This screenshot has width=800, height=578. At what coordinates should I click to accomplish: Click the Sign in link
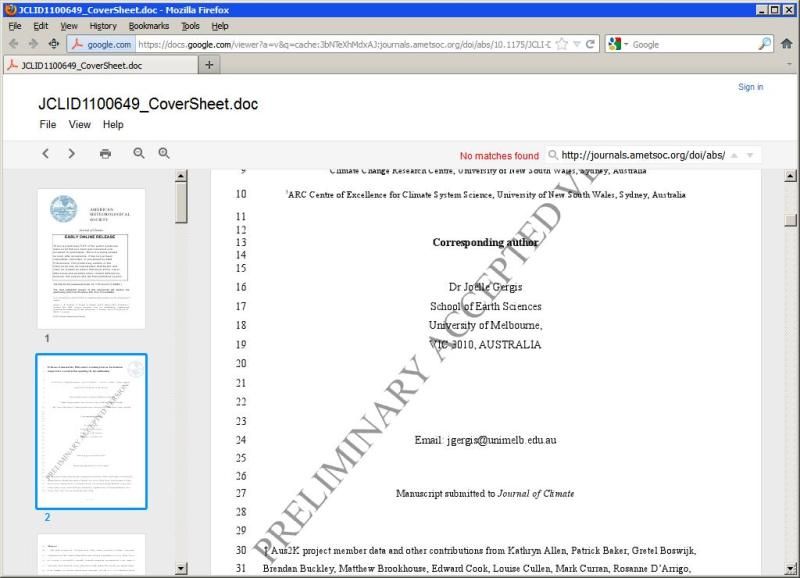751,87
